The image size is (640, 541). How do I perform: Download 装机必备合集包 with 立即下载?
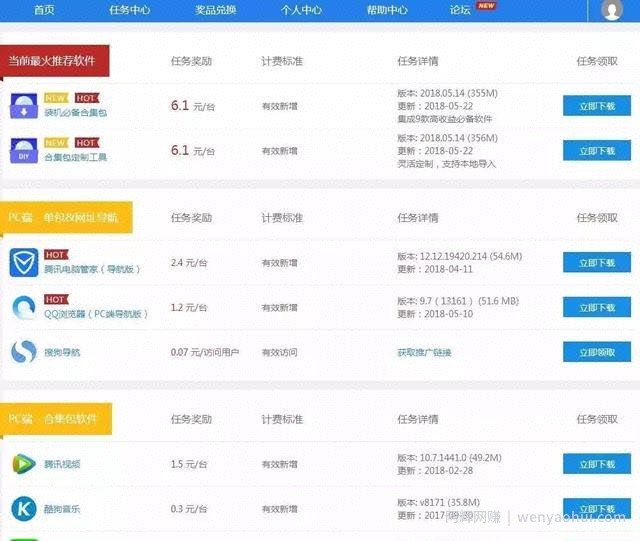597,106
